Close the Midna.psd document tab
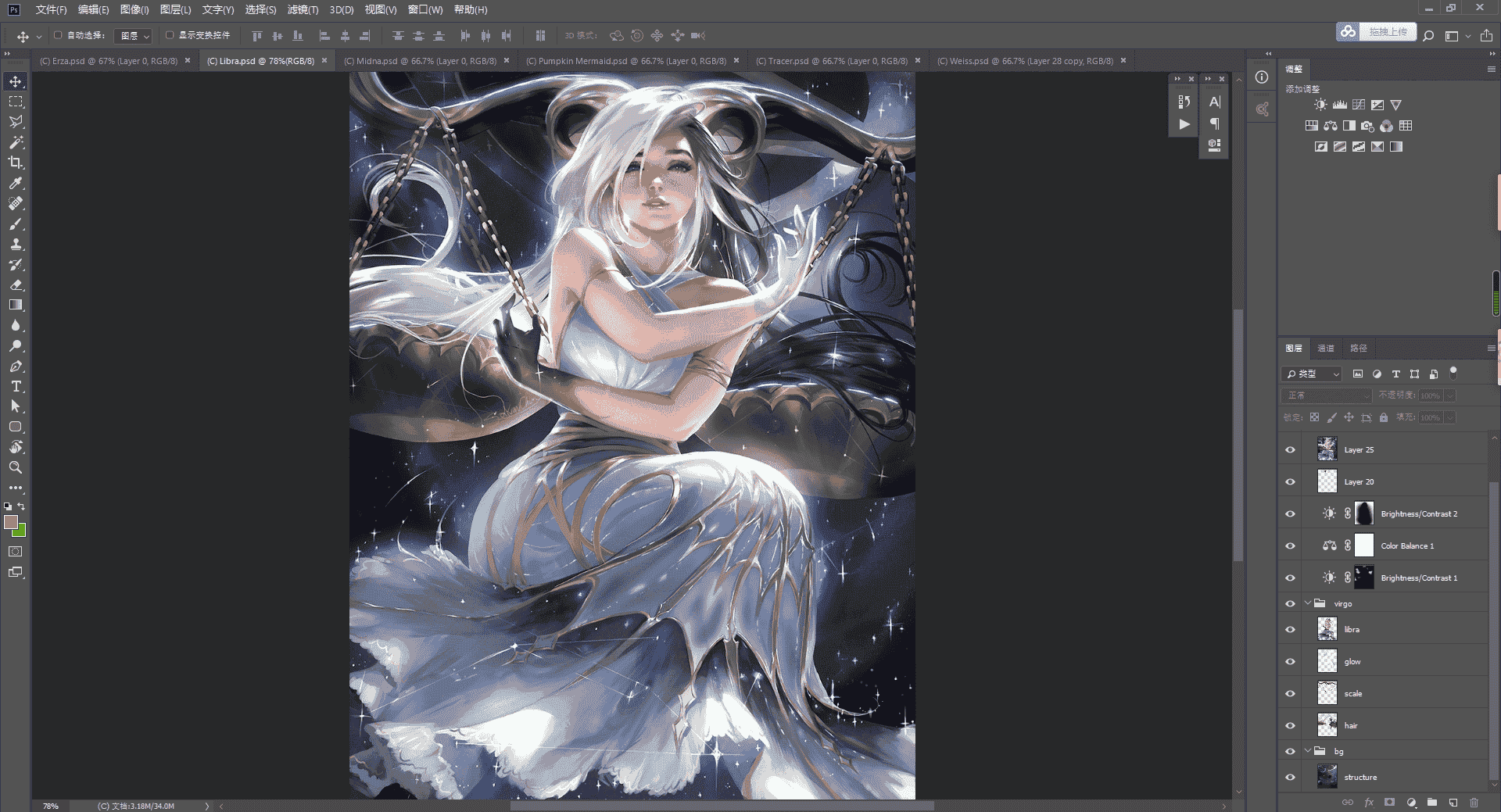This screenshot has width=1501, height=812. pos(507,60)
